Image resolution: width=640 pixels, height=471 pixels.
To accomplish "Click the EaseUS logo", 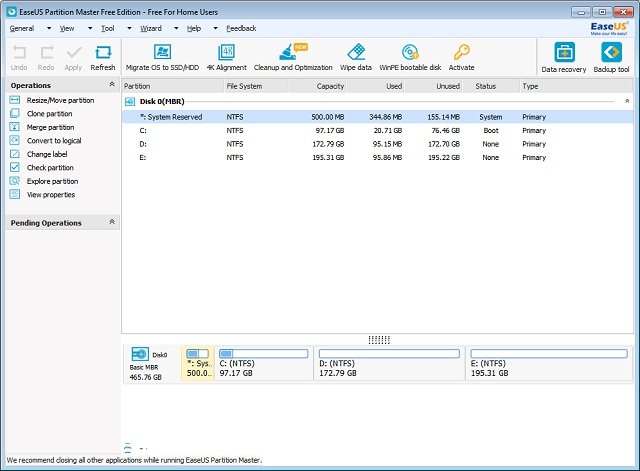I will (609, 28).
